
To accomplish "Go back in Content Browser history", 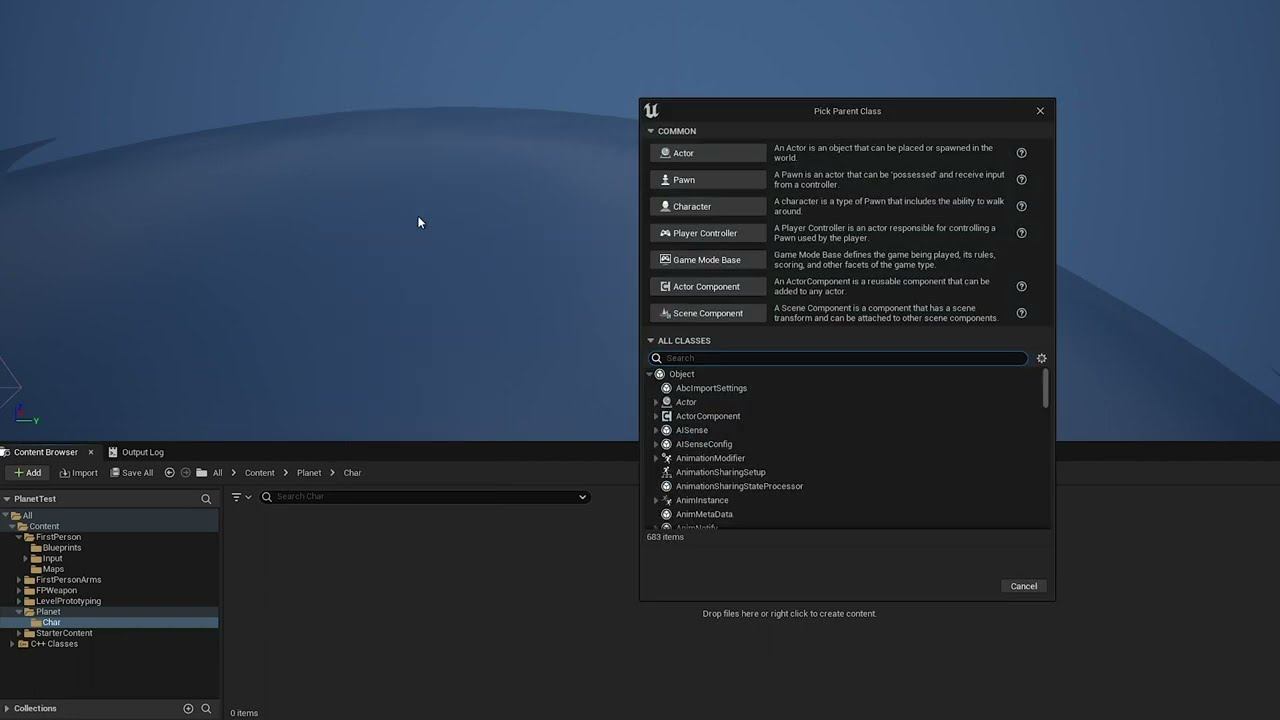I will pos(169,473).
